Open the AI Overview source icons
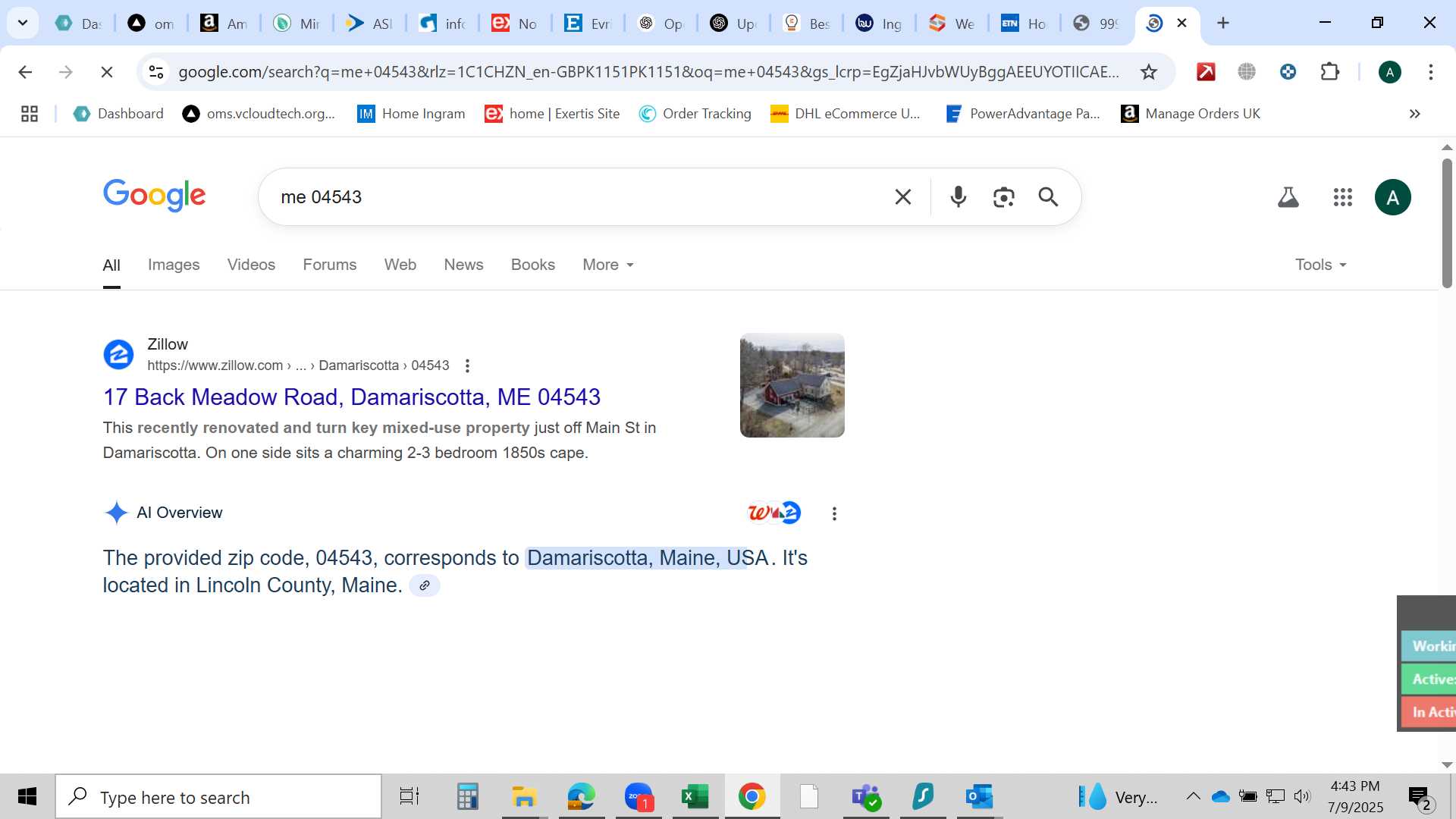Image resolution: width=1456 pixels, height=819 pixels. pyautogui.click(x=773, y=513)
